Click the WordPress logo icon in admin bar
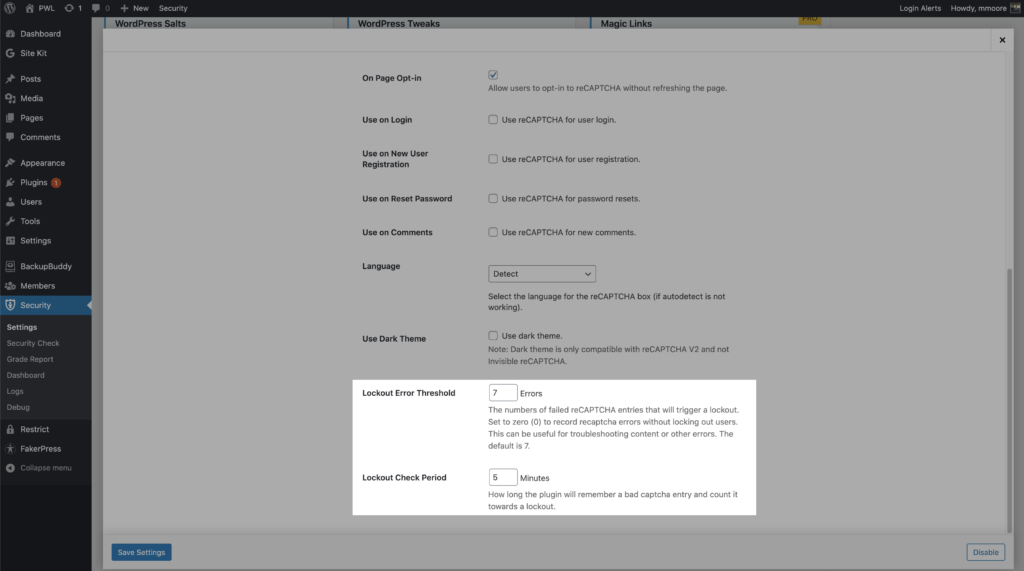1024x571 pixels. [9, 8]
